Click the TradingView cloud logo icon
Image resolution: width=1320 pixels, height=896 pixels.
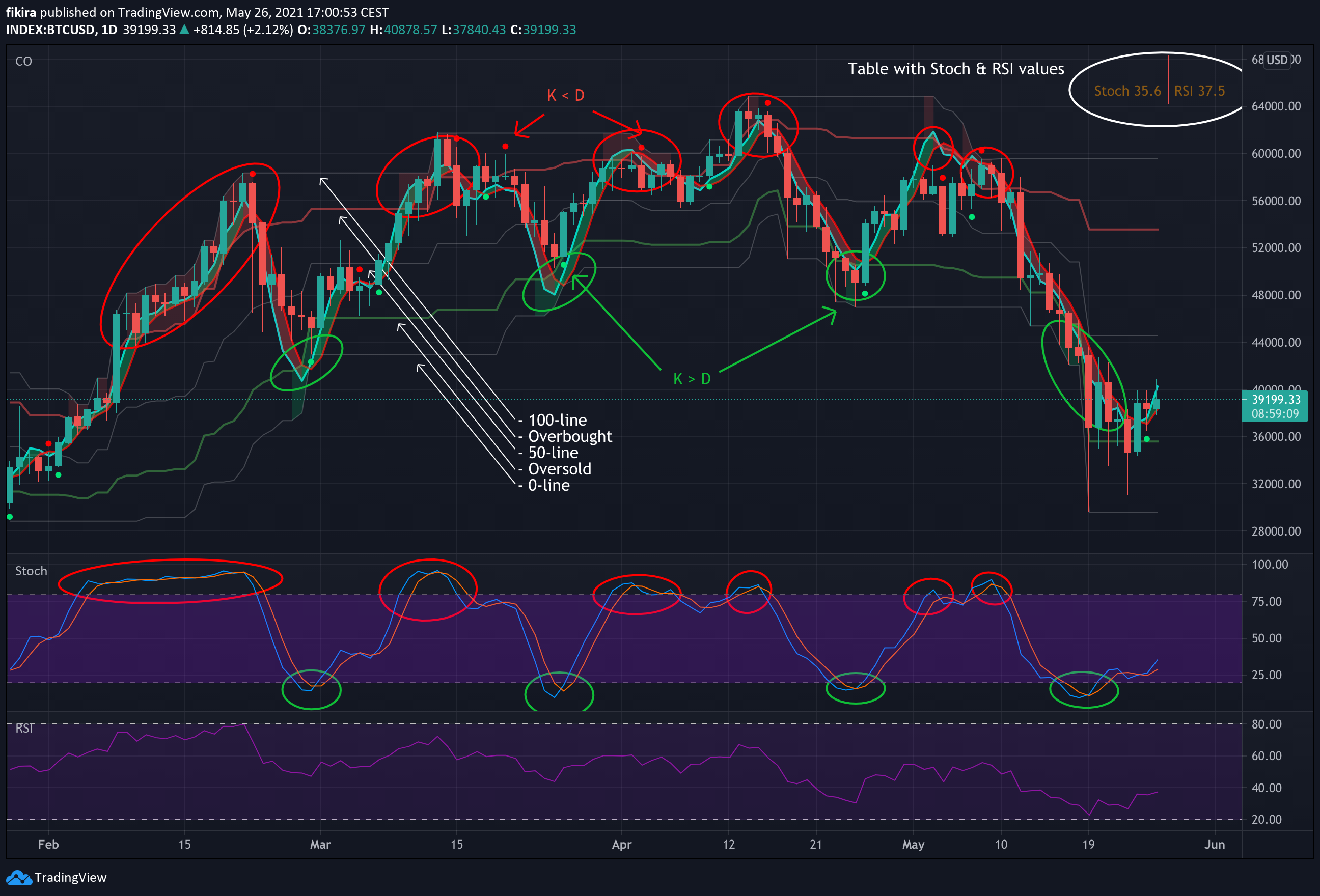pyautogui.click(x=19, y=878)
